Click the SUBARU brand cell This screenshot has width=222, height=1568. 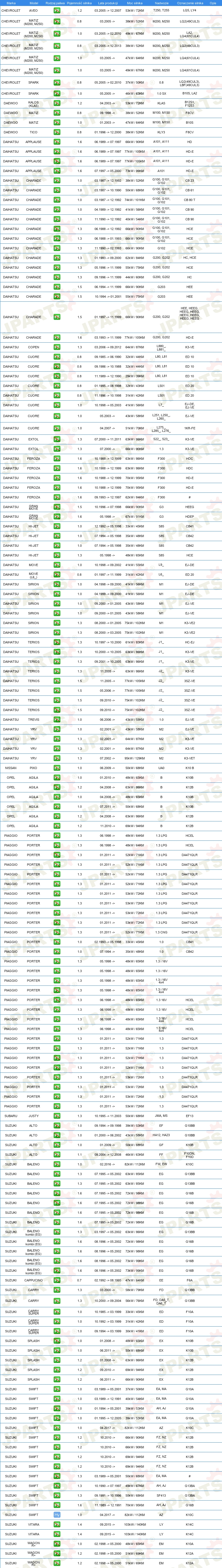pyautogui.click(x=11, y=1116)
